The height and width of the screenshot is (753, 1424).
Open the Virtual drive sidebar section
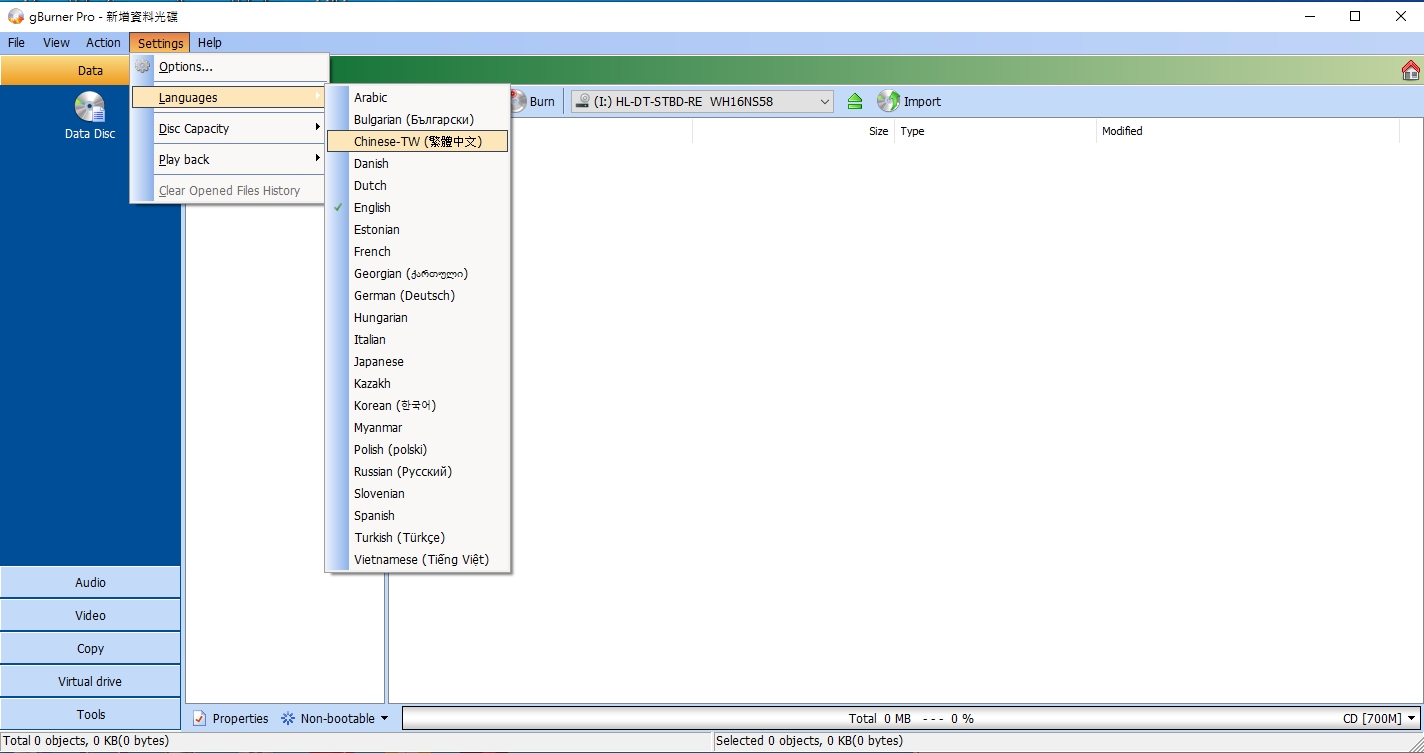click(90, 681)
